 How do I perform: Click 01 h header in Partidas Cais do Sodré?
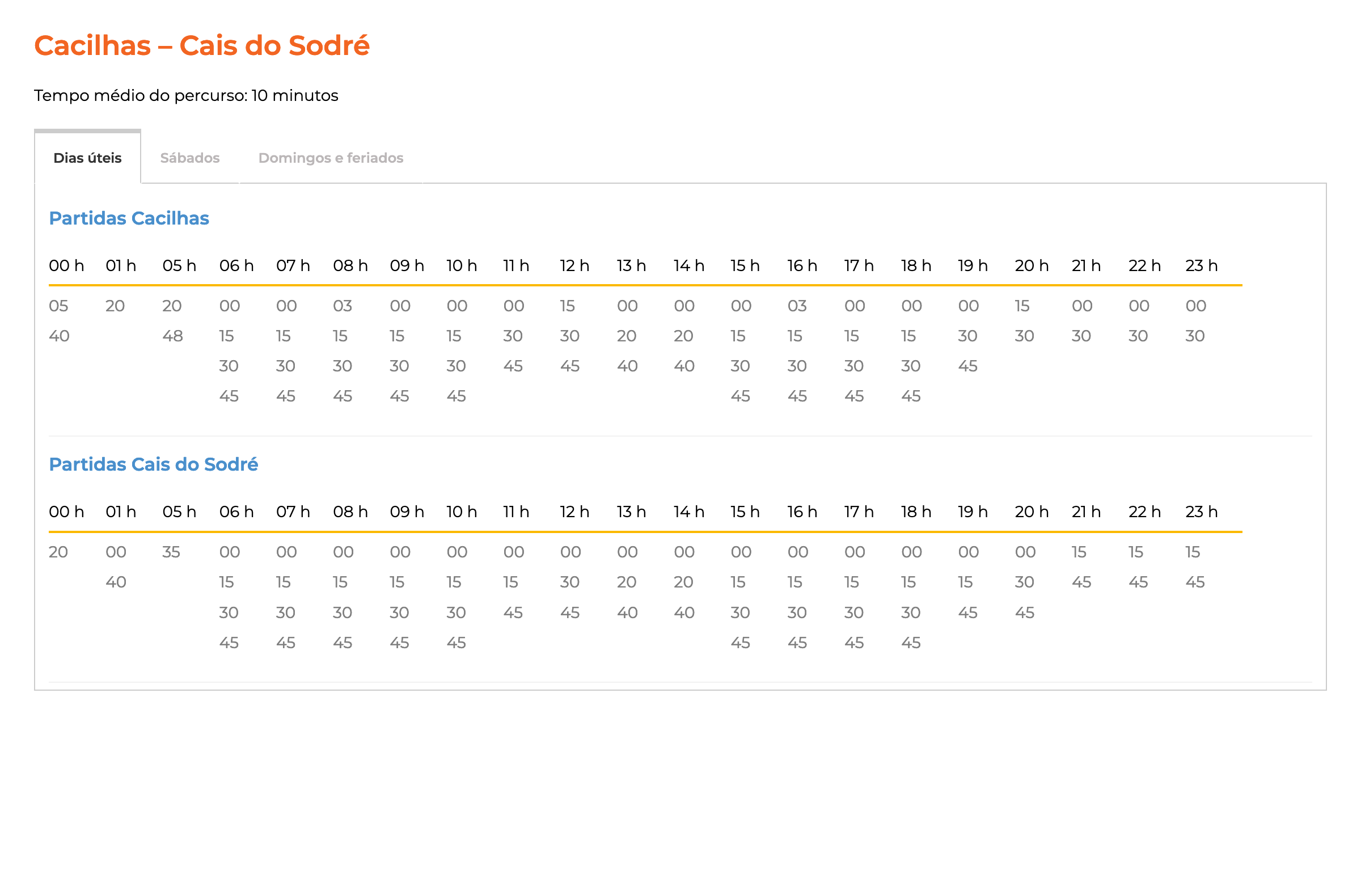click(121, 512)
